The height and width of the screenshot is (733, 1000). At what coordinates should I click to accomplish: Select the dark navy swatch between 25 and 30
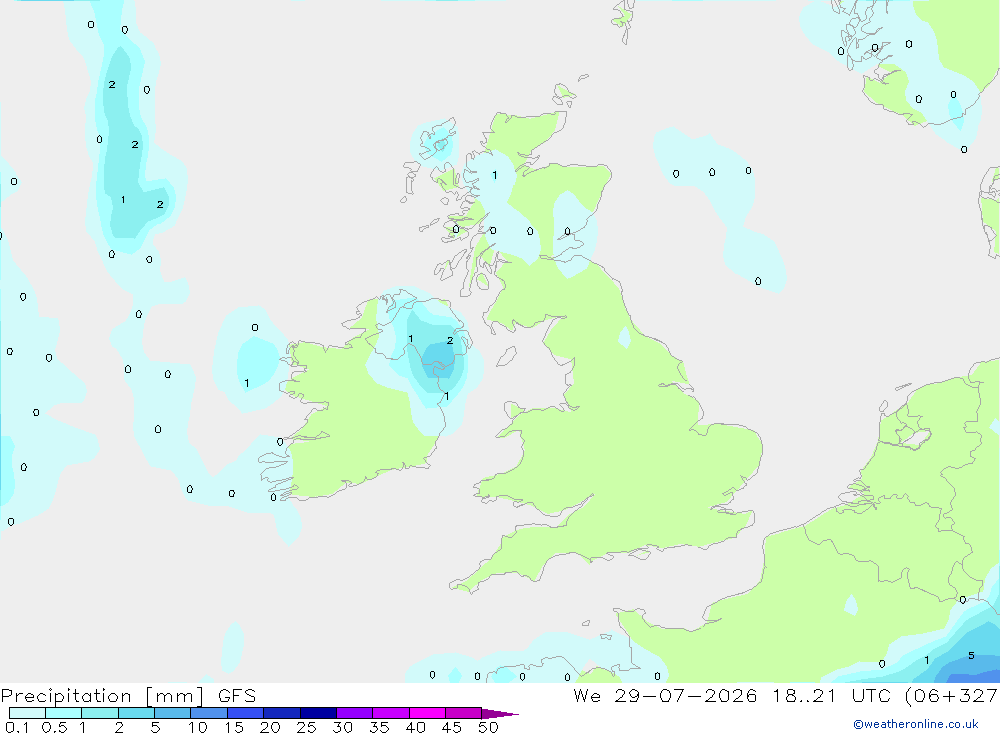[x=318, y=713]
